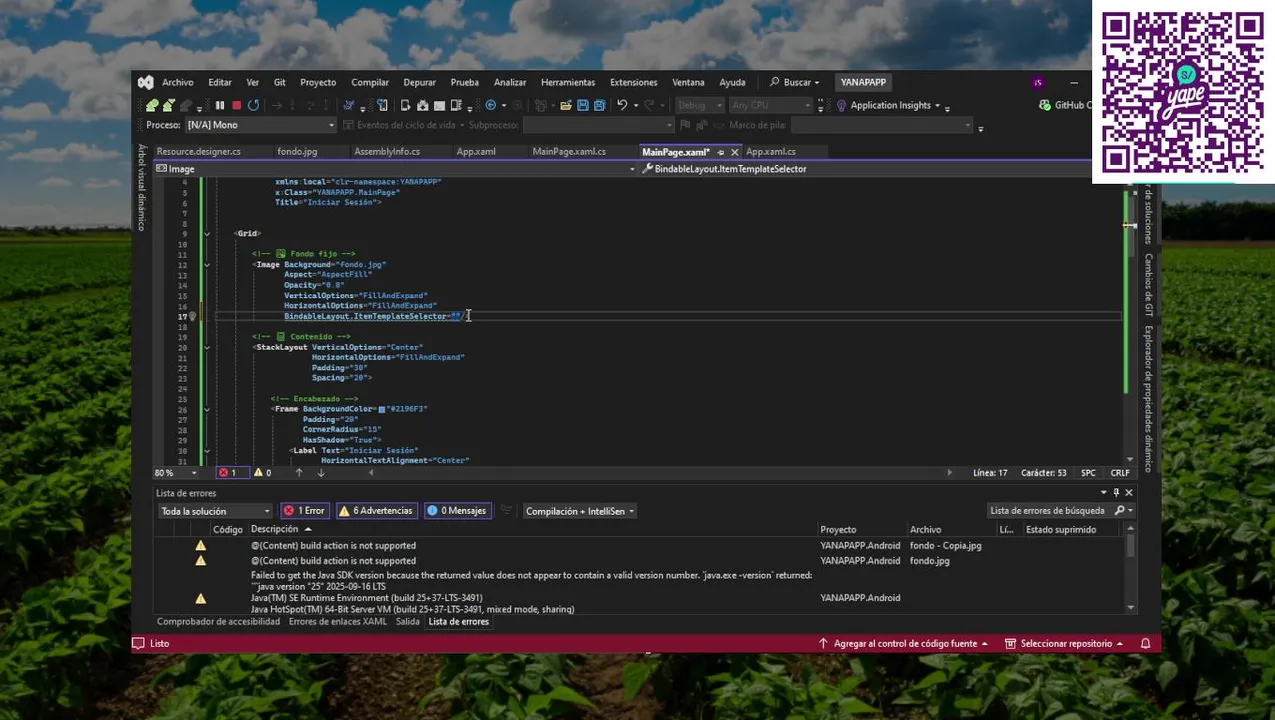Click the notifications bell in the status bar
The image size is (1275, 720).
(1146, 644)
